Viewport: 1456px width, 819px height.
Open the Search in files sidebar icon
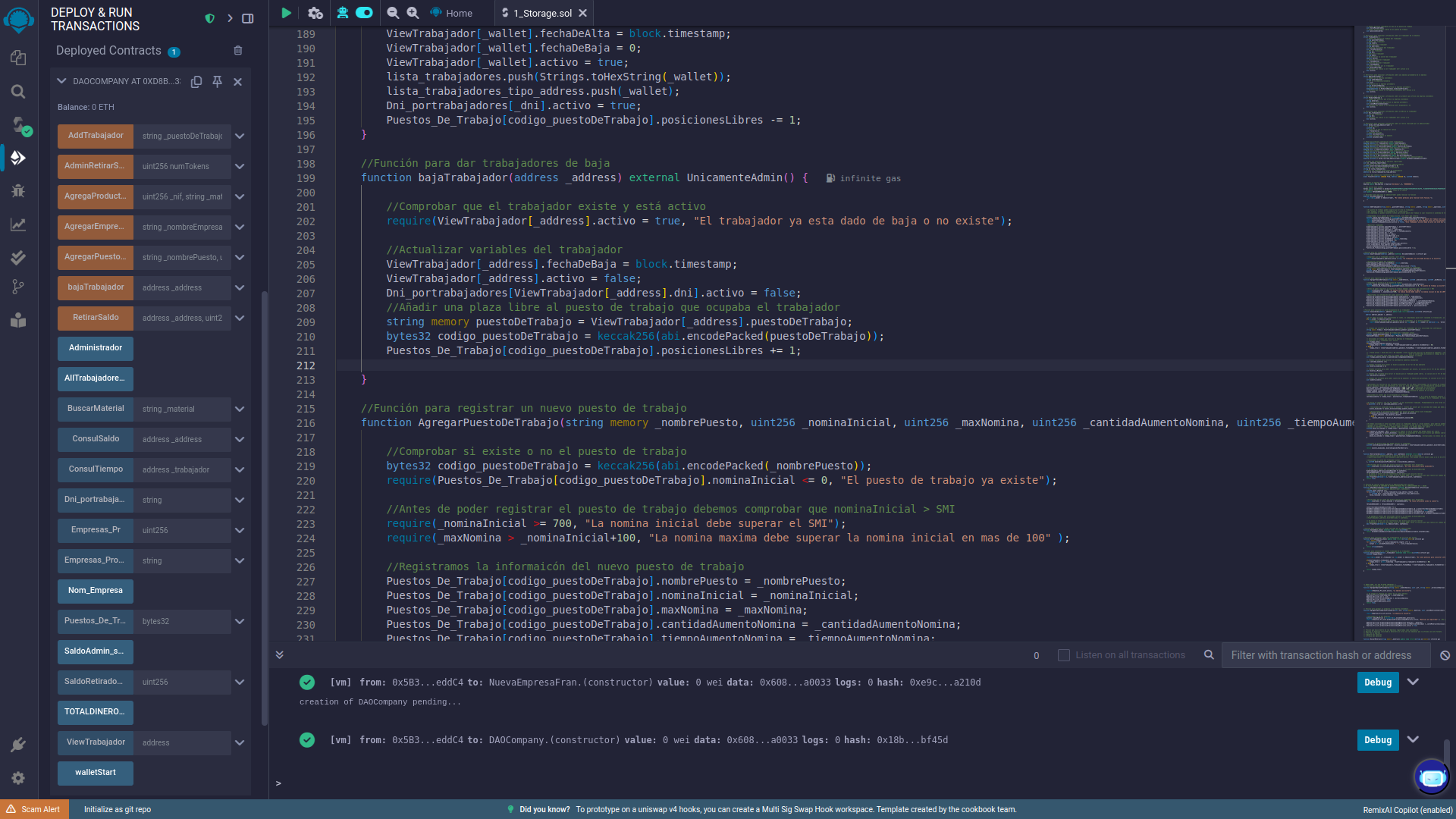click(18, 92)
